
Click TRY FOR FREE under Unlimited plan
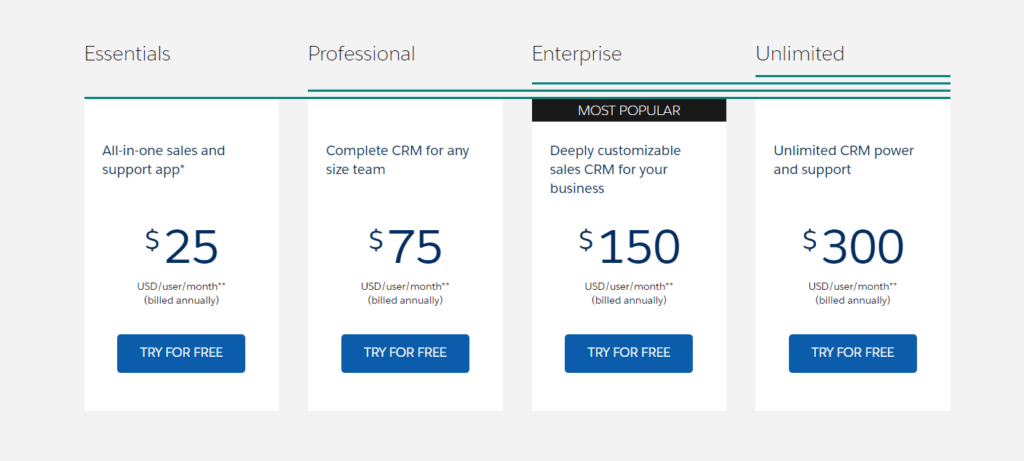852,353
